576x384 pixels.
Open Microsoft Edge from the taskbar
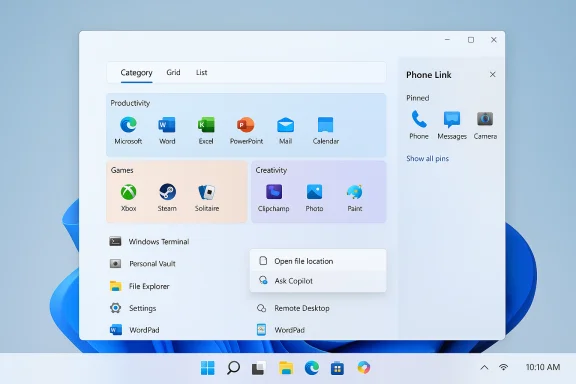[312, 368]
